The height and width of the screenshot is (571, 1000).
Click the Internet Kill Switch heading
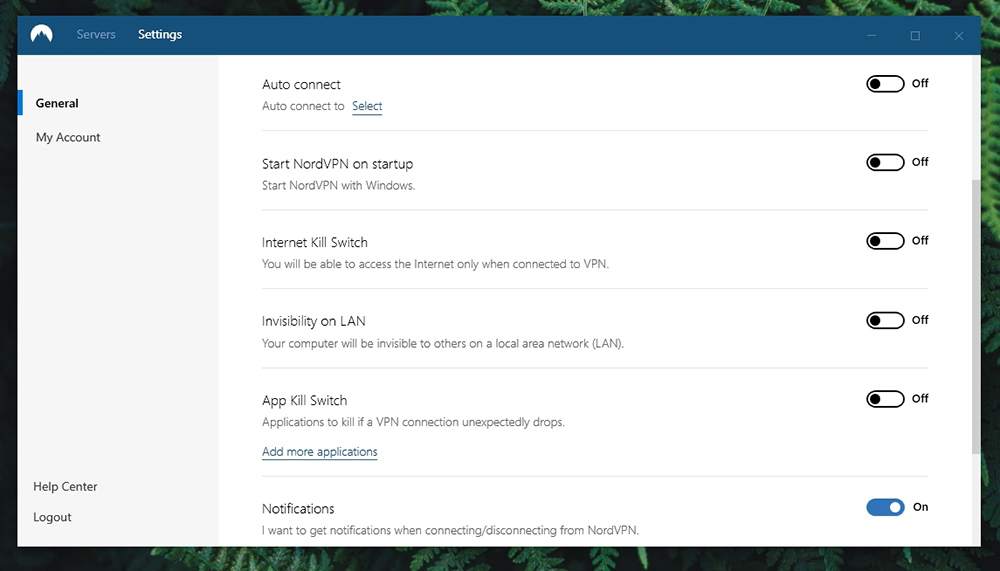(314, 242)
